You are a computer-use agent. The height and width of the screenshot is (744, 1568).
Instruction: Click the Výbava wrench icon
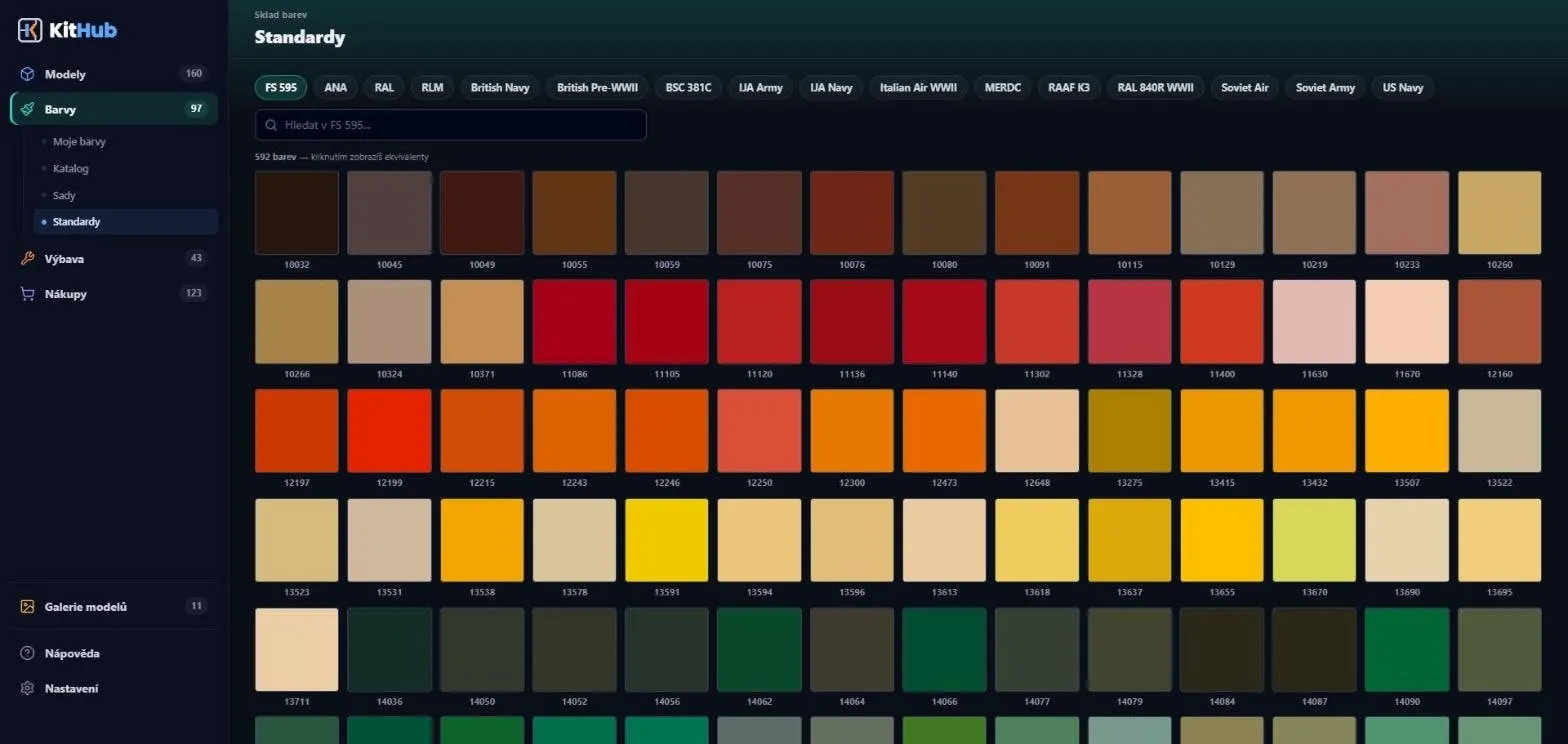click(27, 259)
